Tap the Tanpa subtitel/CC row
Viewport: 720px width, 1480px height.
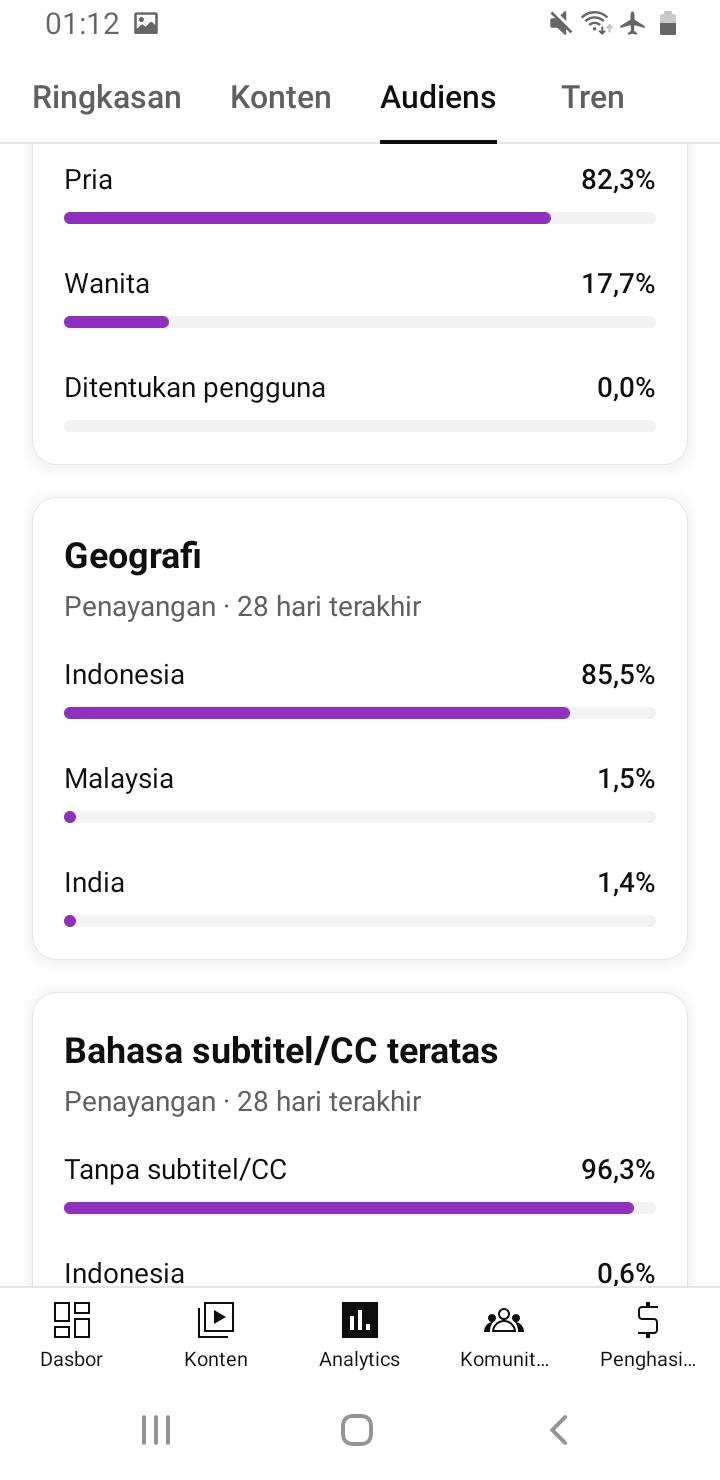click(x=360, y=1185)
